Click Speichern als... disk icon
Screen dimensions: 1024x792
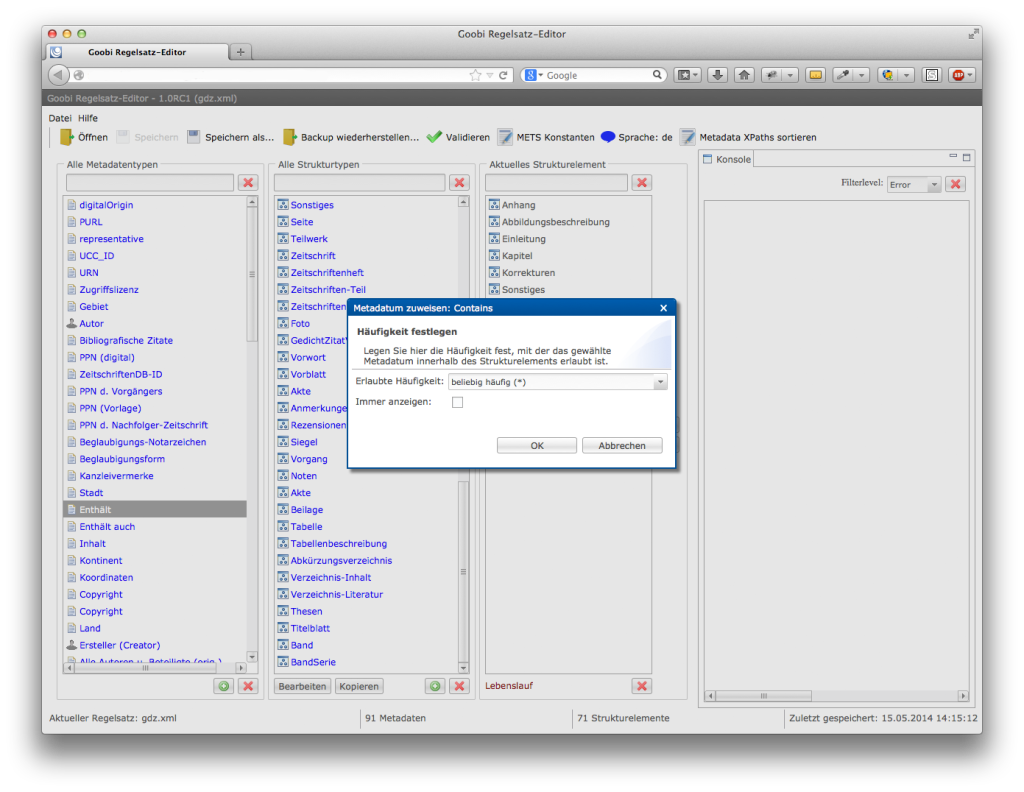[x=193, y=136]
